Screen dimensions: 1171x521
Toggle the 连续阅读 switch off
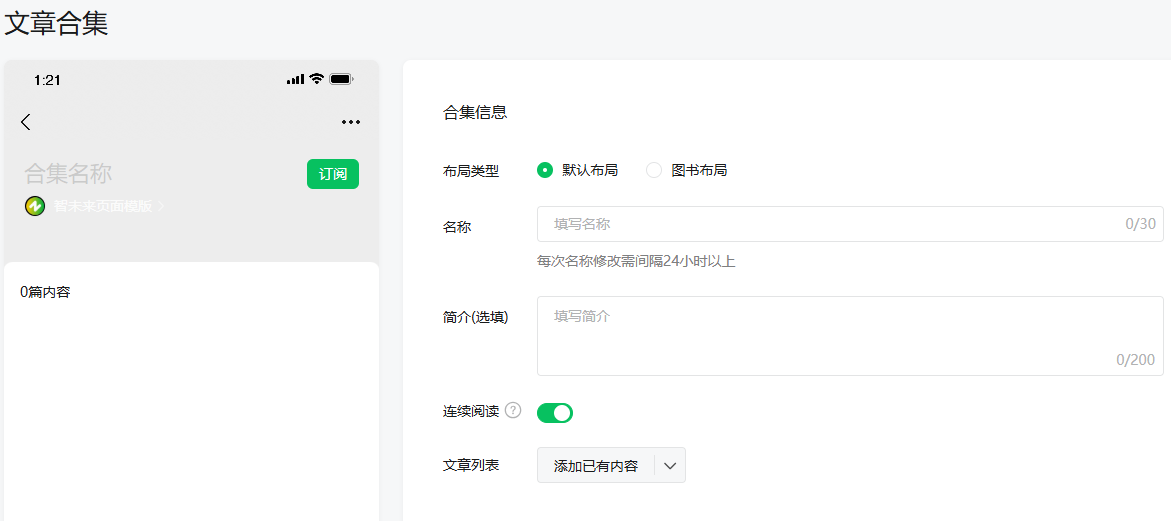[x=555, y=413]
